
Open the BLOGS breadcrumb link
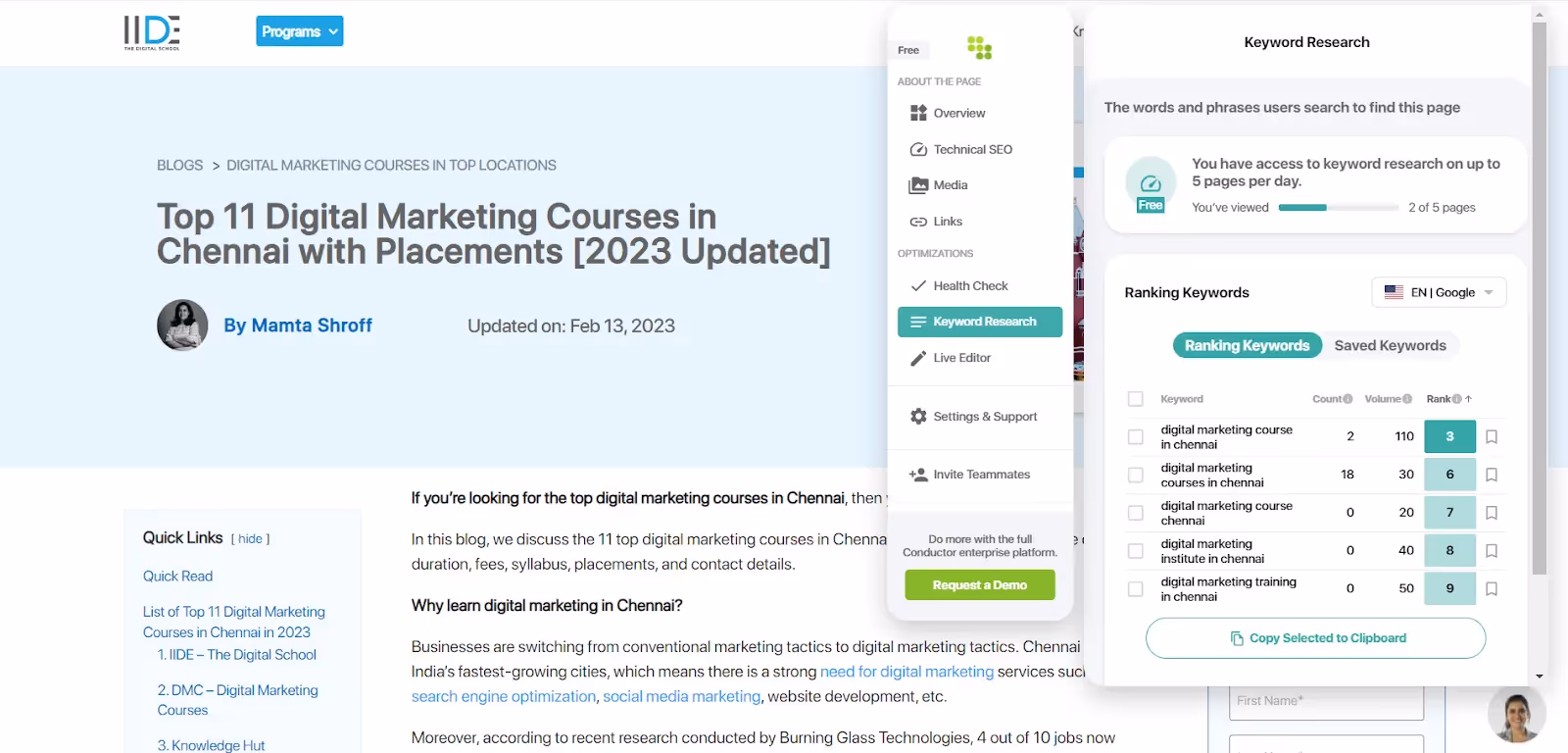(x=180, y=166)
